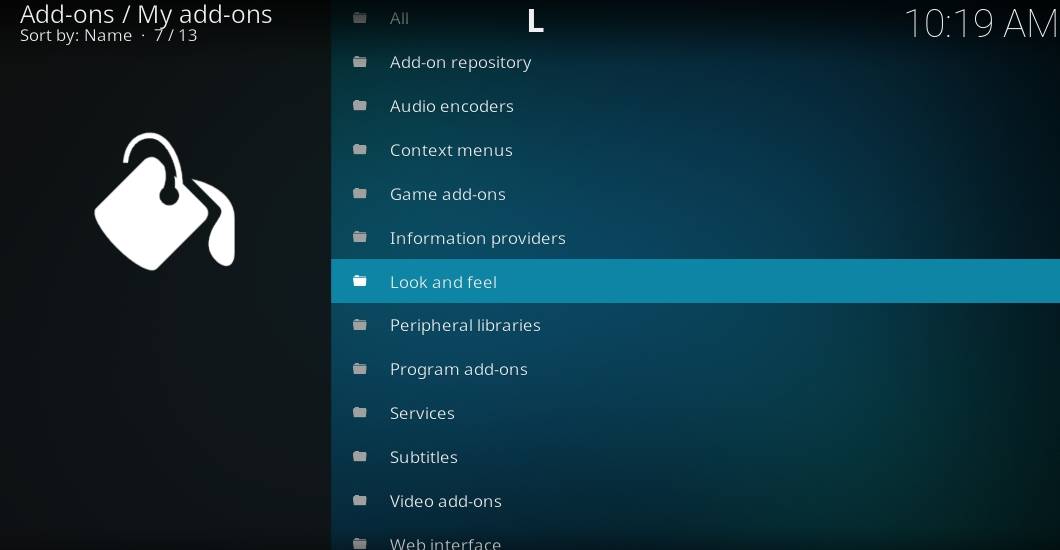Open Context menus category
1060x550 pixels.
coord(695,150)
